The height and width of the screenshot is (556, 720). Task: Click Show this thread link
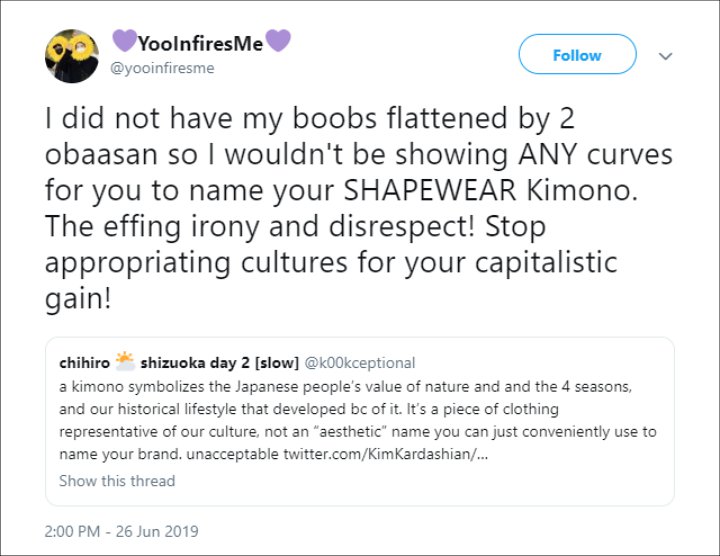click(117, 481)
